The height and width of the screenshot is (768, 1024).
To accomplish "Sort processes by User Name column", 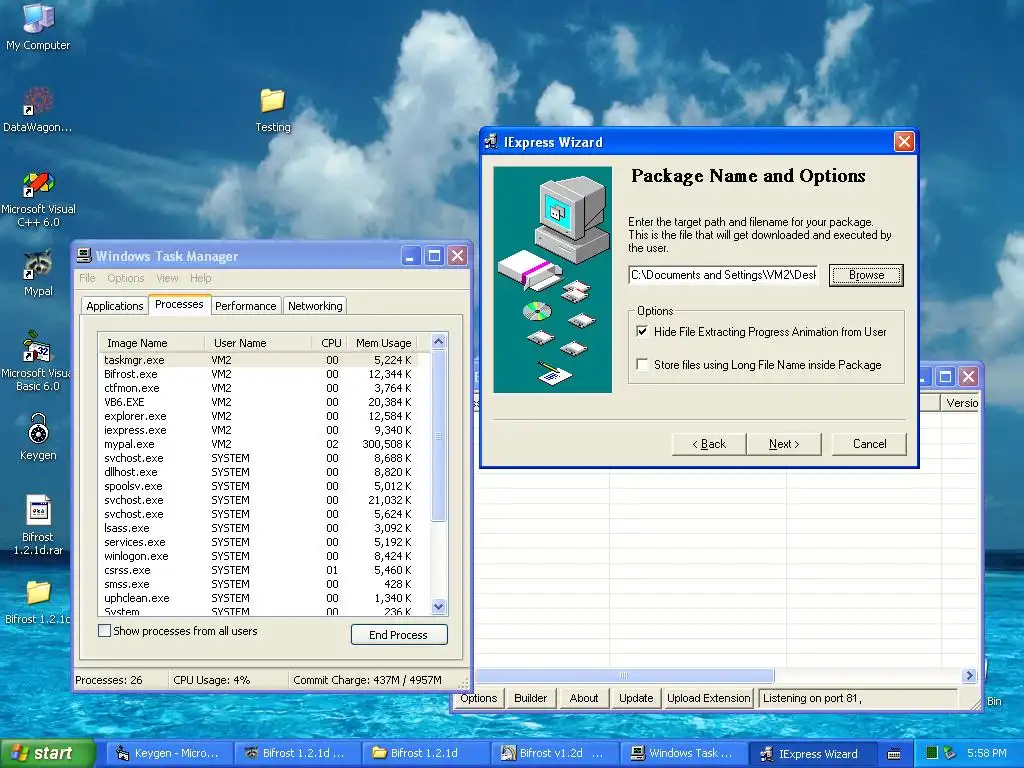I will (x=258, y=343).
